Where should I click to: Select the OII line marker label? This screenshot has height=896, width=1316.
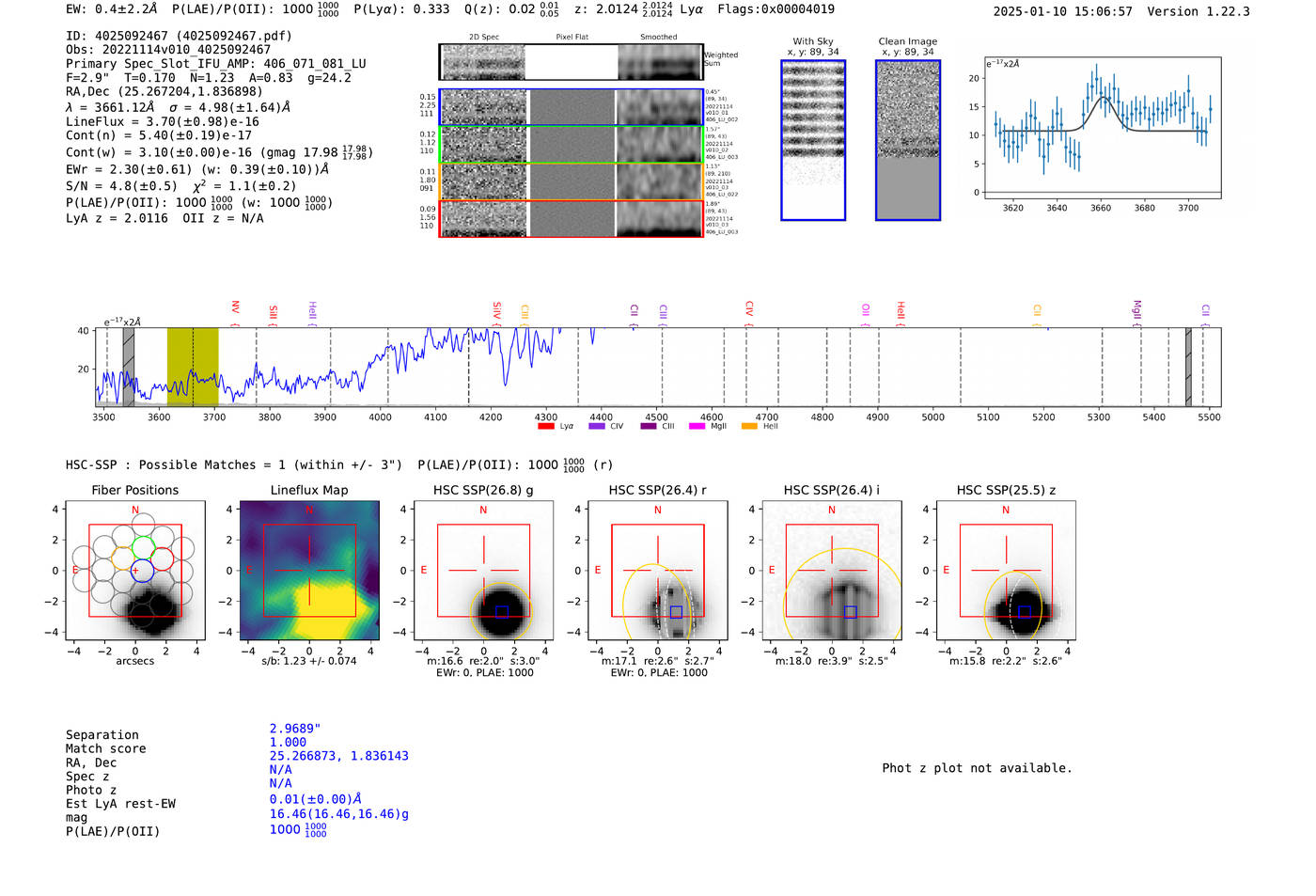866,309
